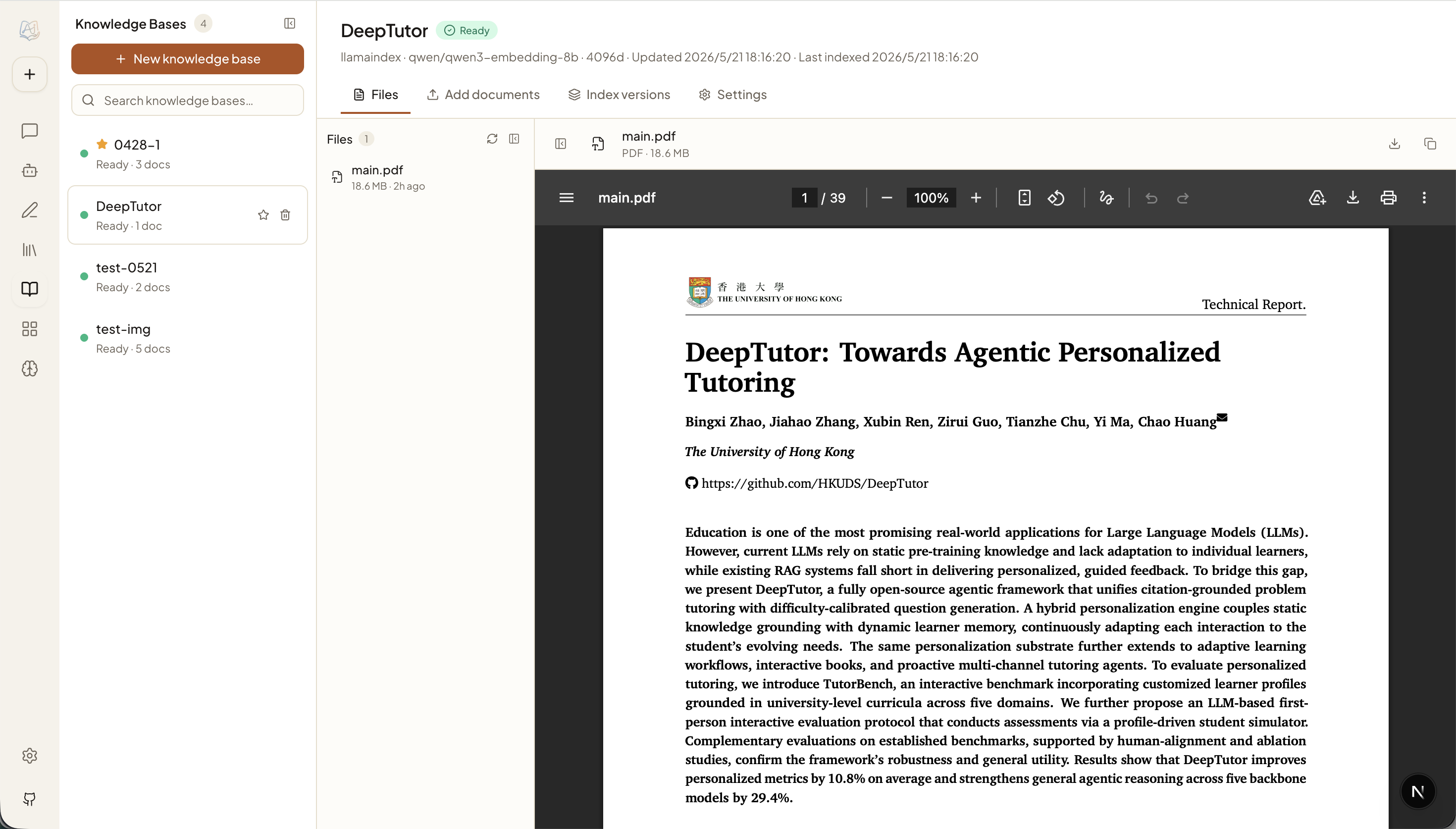Open the PDF viewer sidebar menu
Viewport: 1456px width, 829px height.
point(567,198)
